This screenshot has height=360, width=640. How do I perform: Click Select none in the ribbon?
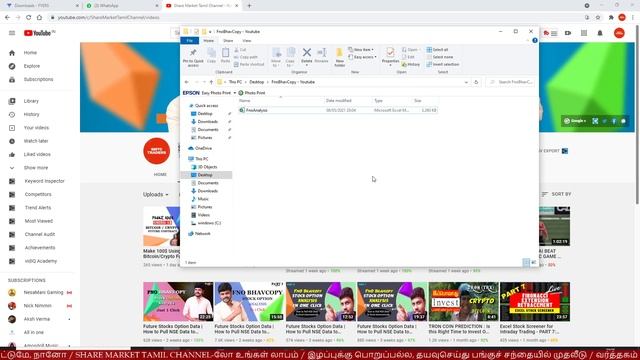pyautogui.click(x=440, y=57)
